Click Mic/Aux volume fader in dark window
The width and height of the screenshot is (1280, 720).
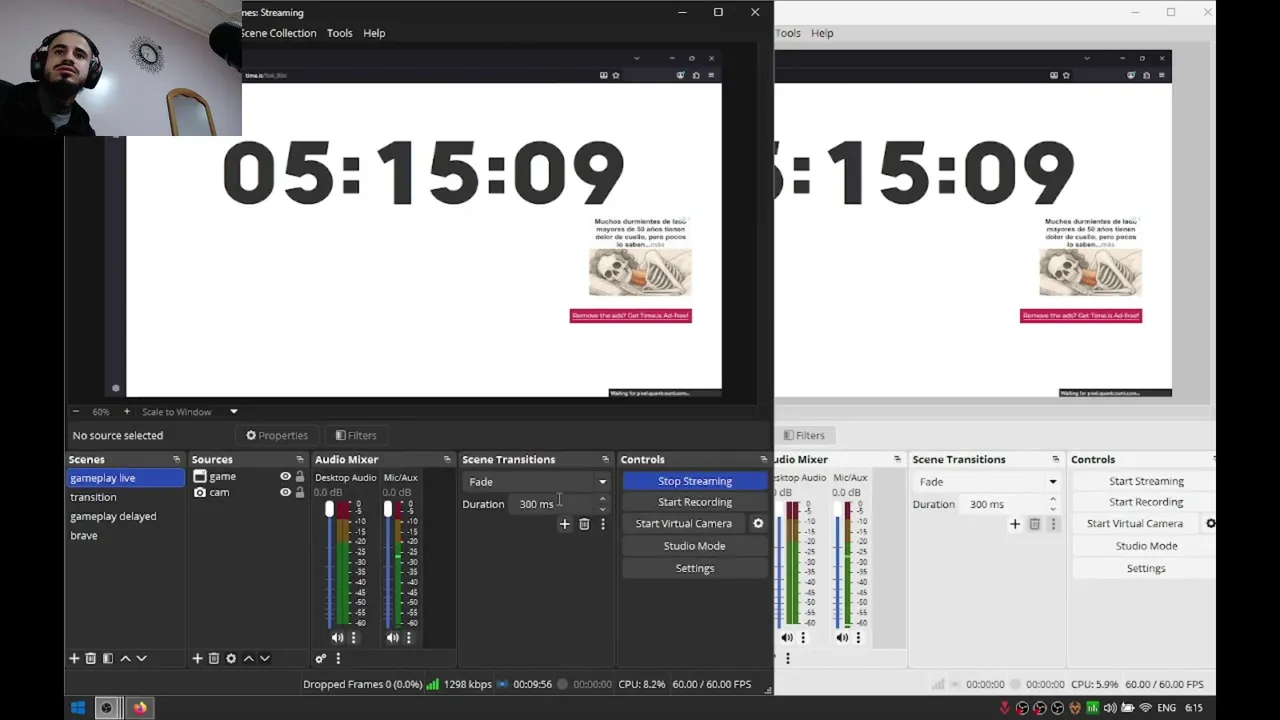click(388, 509)
